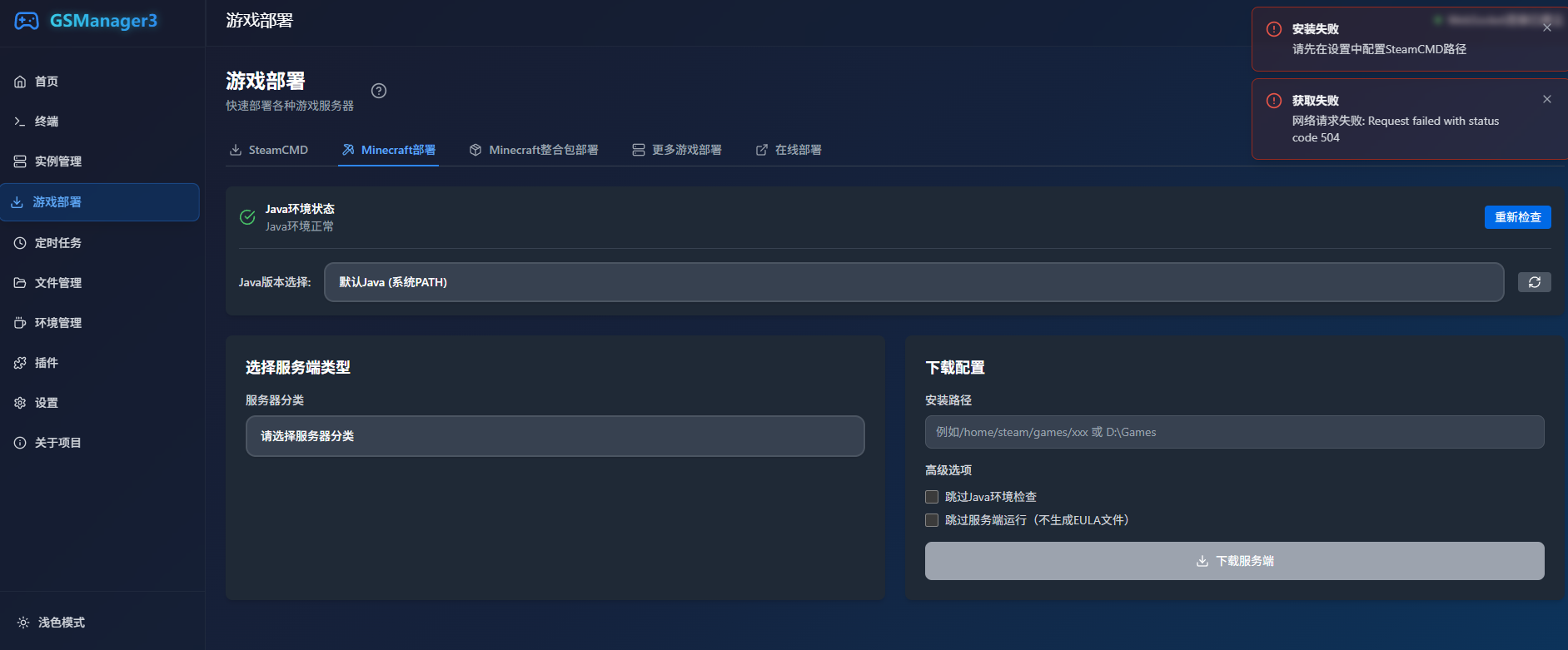The width and height of the screenshot is (1568, 650).
Task: Enable 跳过服务端运行 checkbox
Action: point(932,520)
